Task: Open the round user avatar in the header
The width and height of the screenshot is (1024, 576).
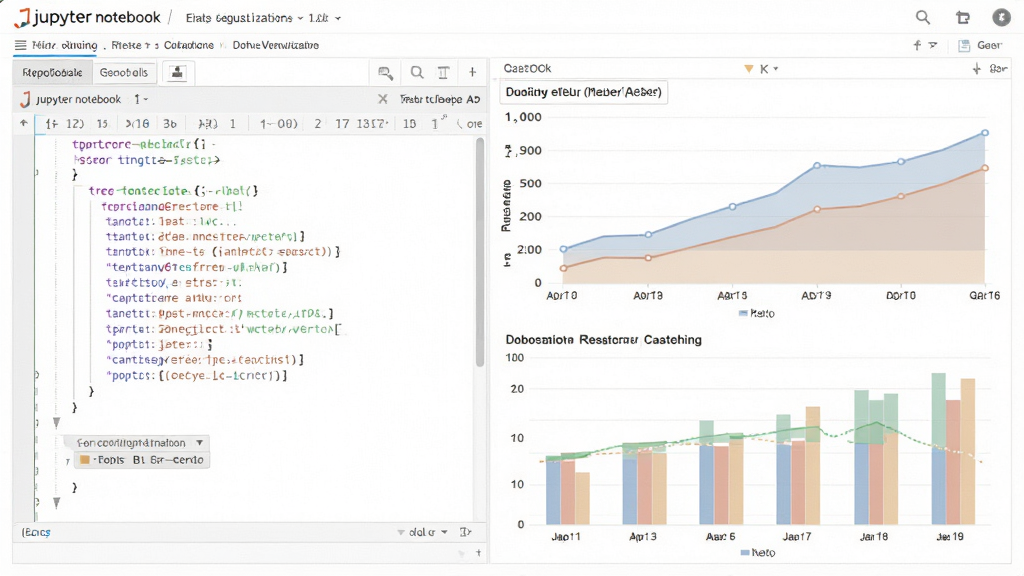Action: tap(1001, 18)
